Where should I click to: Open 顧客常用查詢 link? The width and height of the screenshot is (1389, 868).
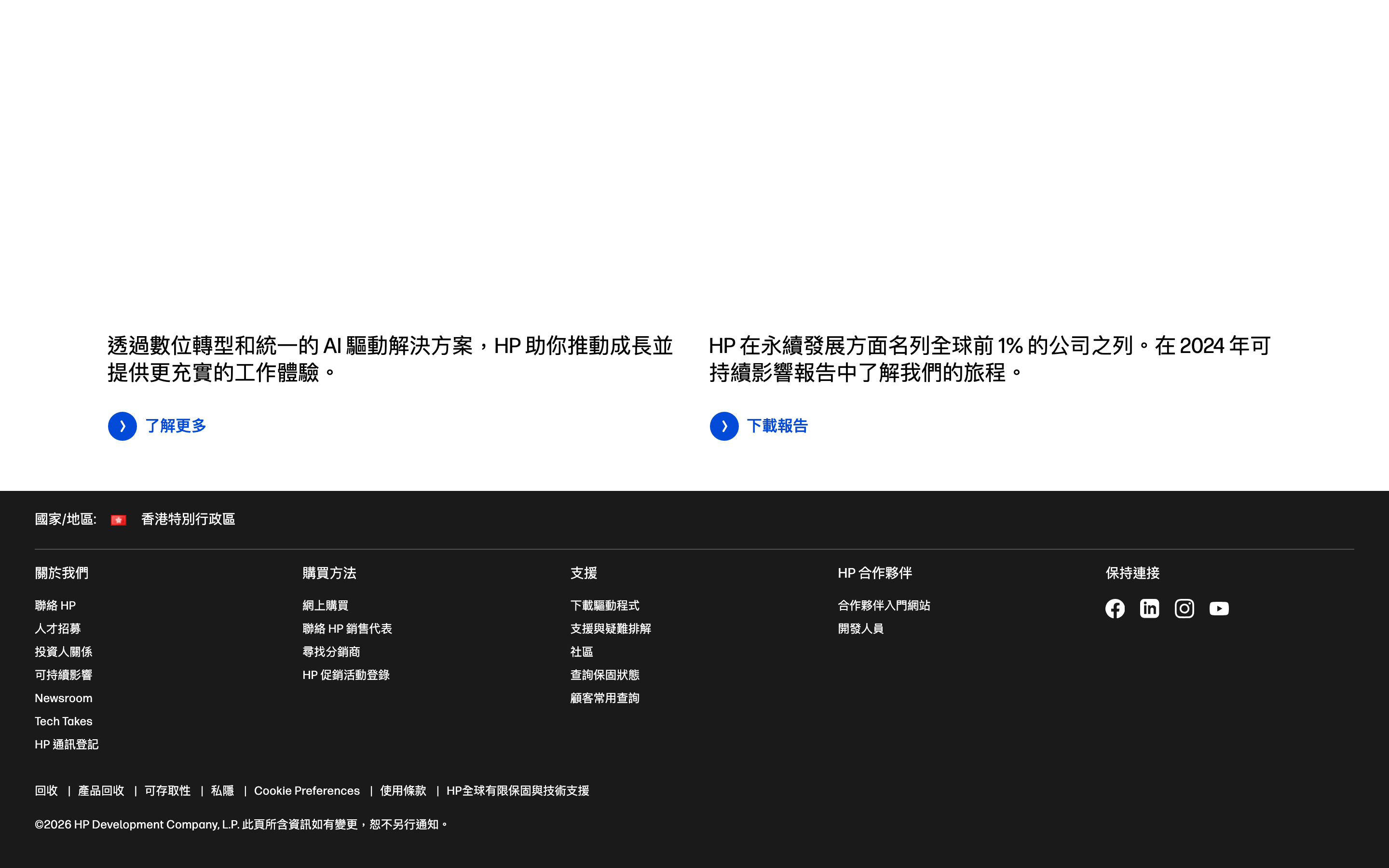(605, 698)
